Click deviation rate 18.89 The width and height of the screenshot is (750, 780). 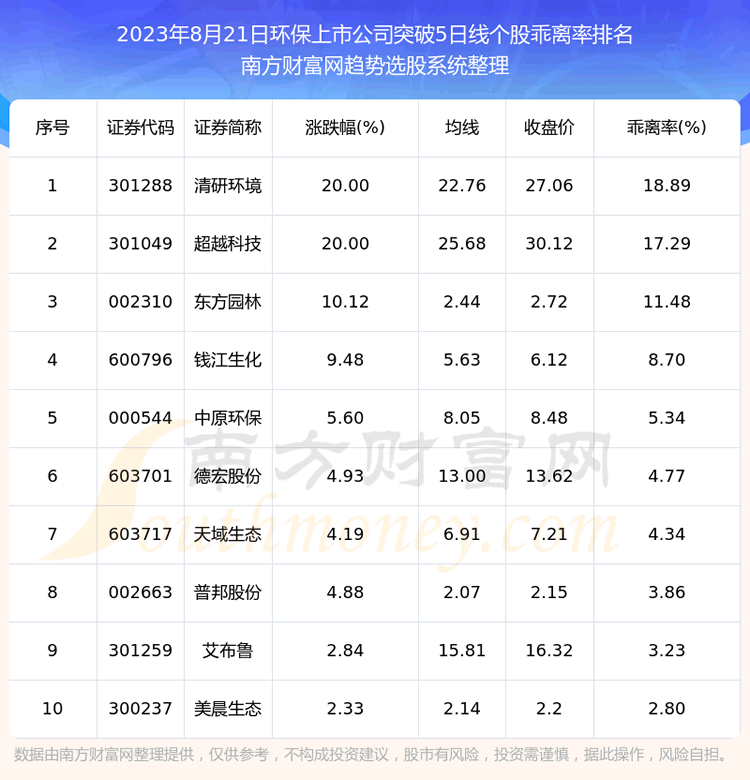(x=666, y=186)
